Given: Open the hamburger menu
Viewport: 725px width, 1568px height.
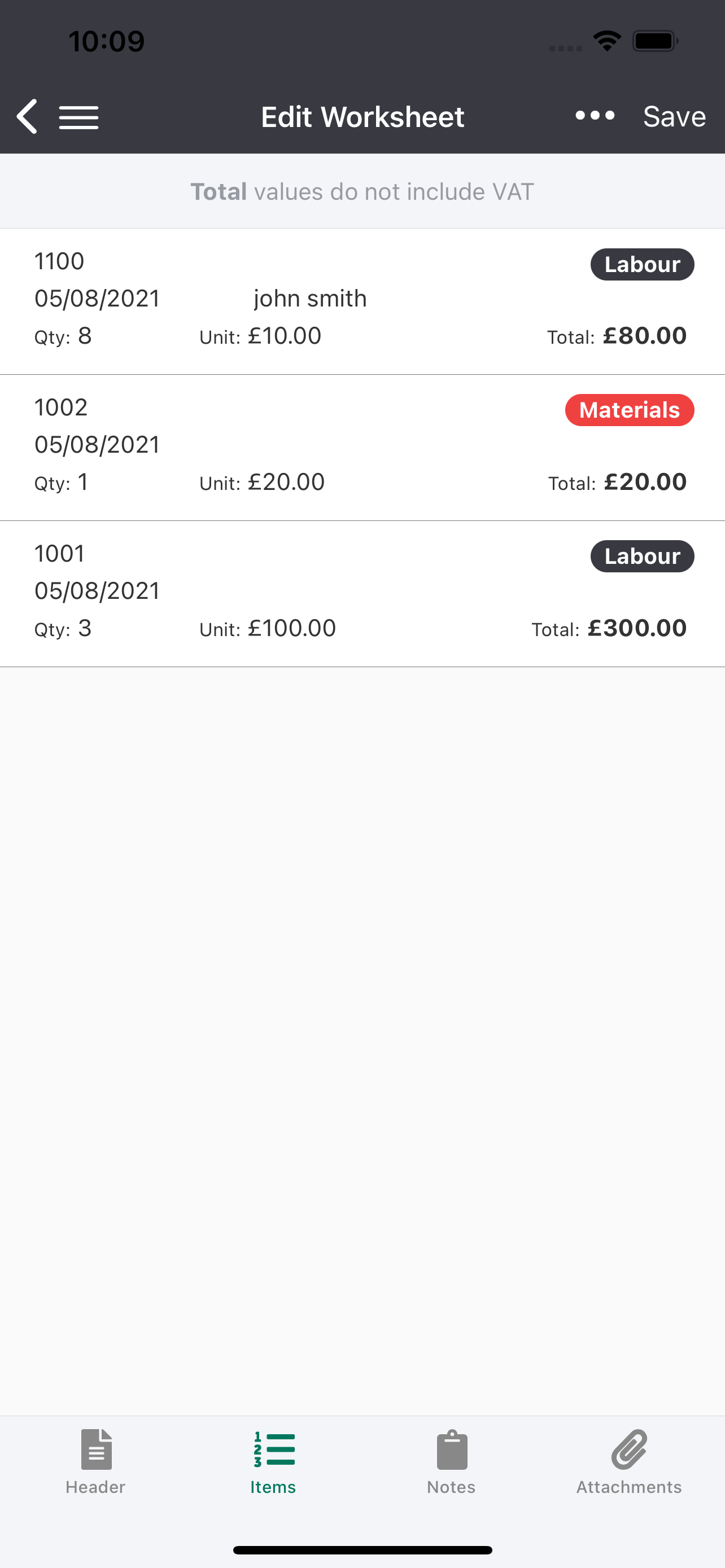Looking at the screenshot, I should click(78, 117).
